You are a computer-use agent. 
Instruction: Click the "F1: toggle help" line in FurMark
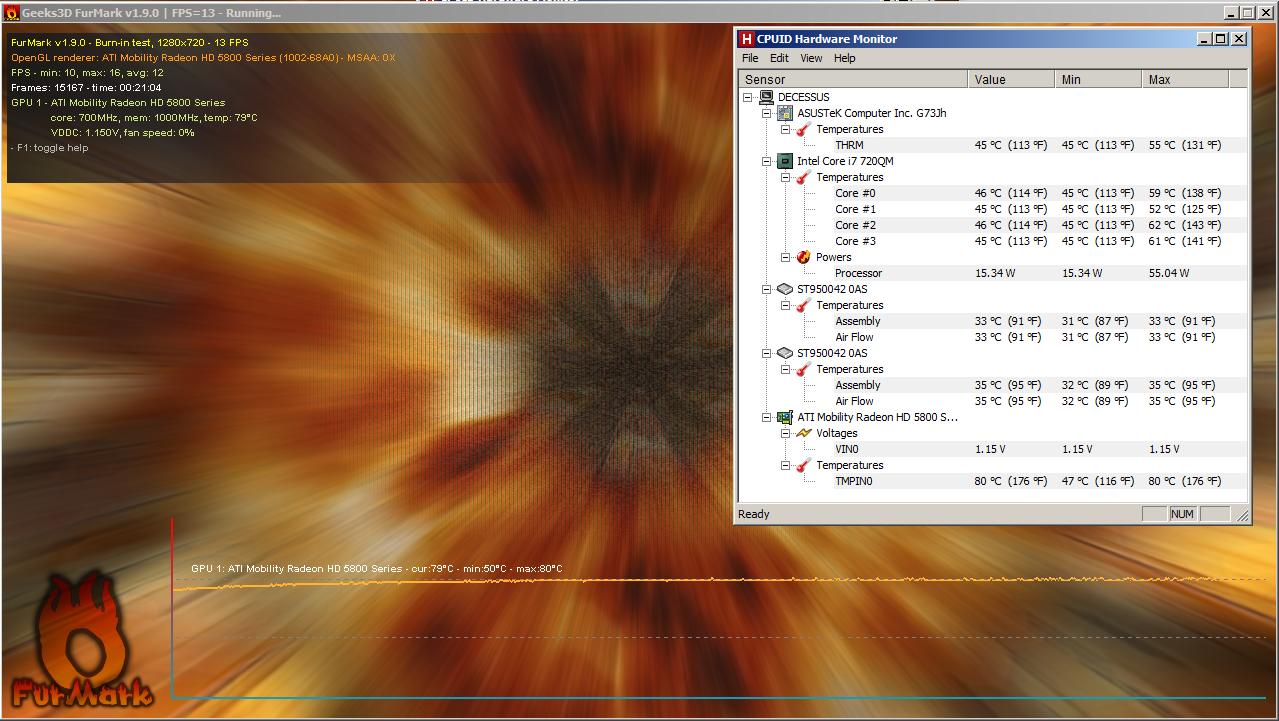(x=50, y=148)
